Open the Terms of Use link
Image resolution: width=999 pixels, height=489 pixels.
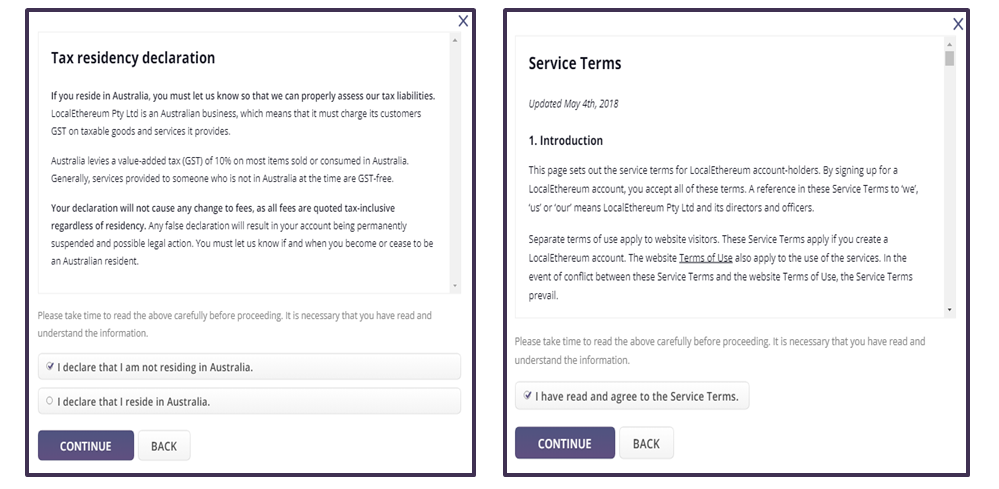[x=706, y=258]
